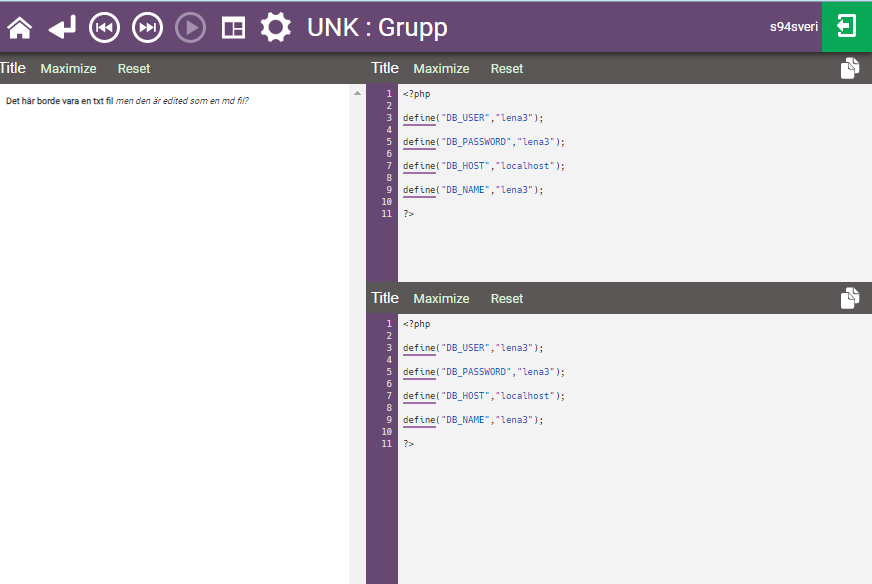Click the DB_HOST define line in lower pane
Image resolution: width=872 pixels, height=584 pixels.
tap(484, 396)
